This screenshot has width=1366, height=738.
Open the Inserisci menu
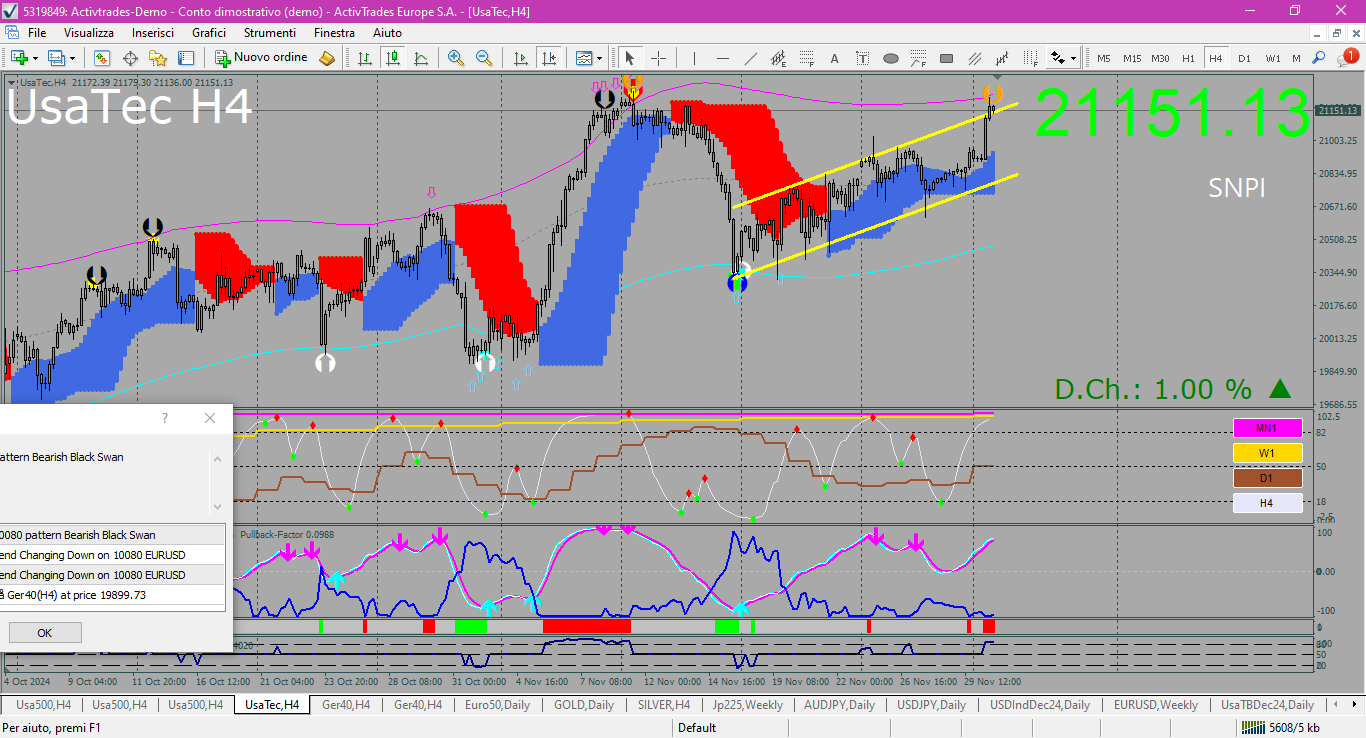(x=153, y=32)
